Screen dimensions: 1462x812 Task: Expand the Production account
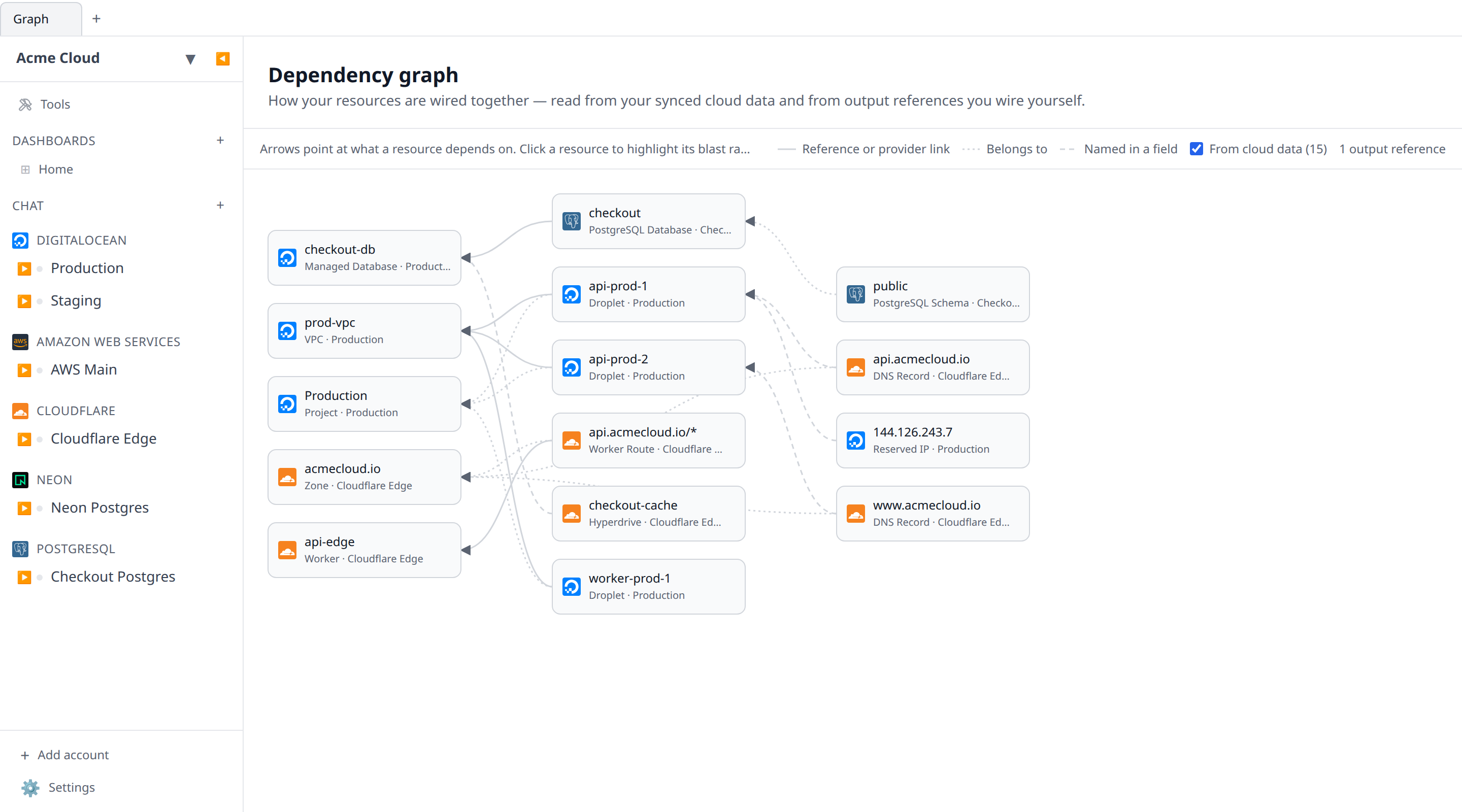(x=24, y=268)
